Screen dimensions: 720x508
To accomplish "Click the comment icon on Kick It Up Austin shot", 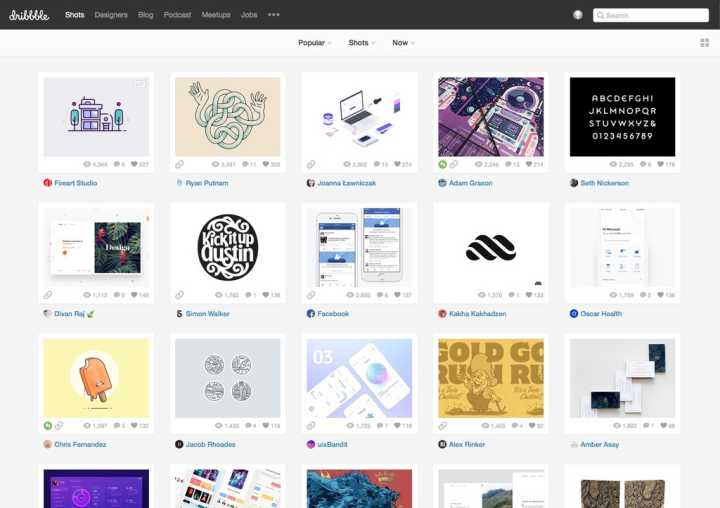I will click(248, 295).
